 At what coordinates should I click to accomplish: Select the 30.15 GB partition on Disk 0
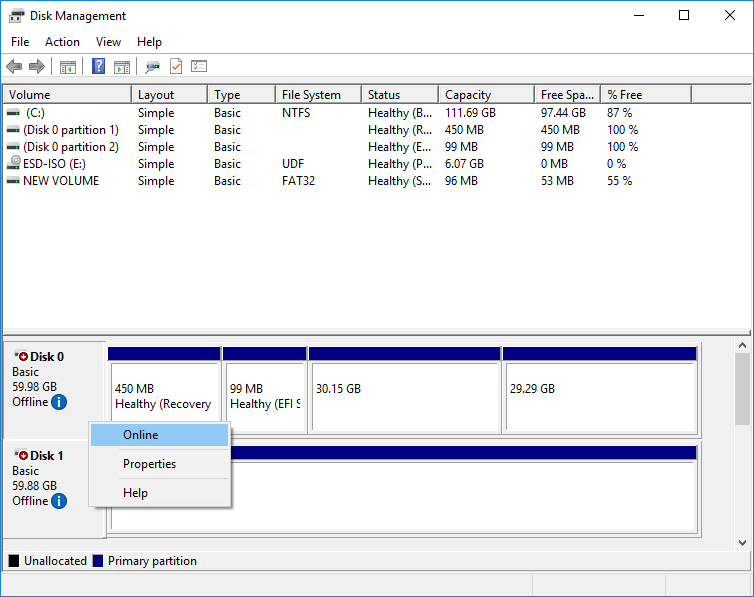click(404, 390)
